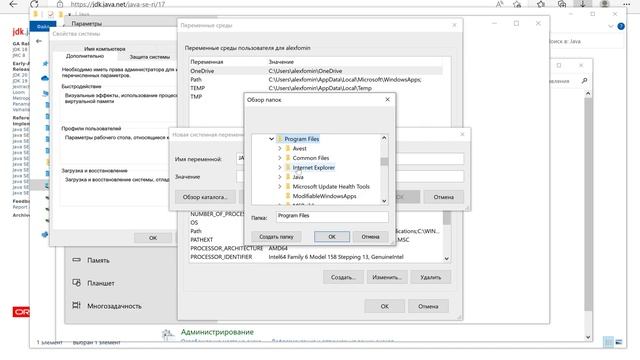Select the ModifiableWindowsApps folder

click(x=324, y=196)
